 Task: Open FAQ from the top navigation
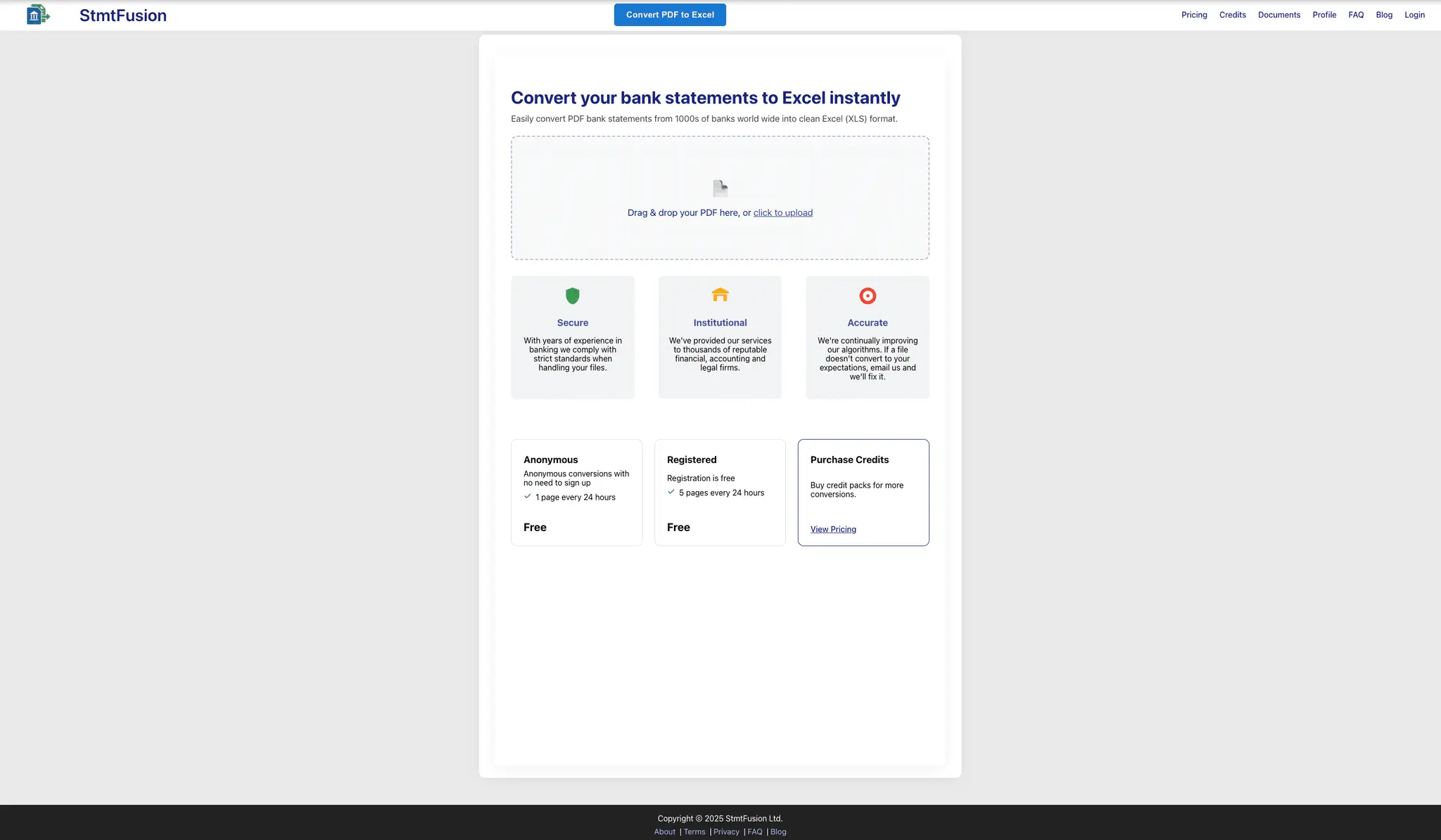point(1356,15)
